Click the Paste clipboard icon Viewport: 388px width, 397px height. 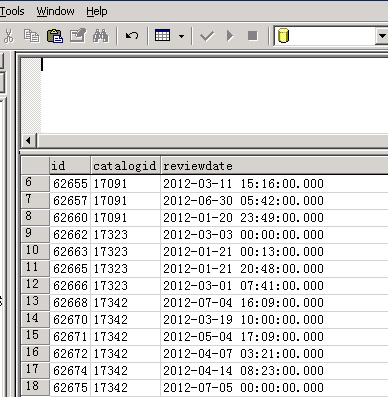coord(55,36)
